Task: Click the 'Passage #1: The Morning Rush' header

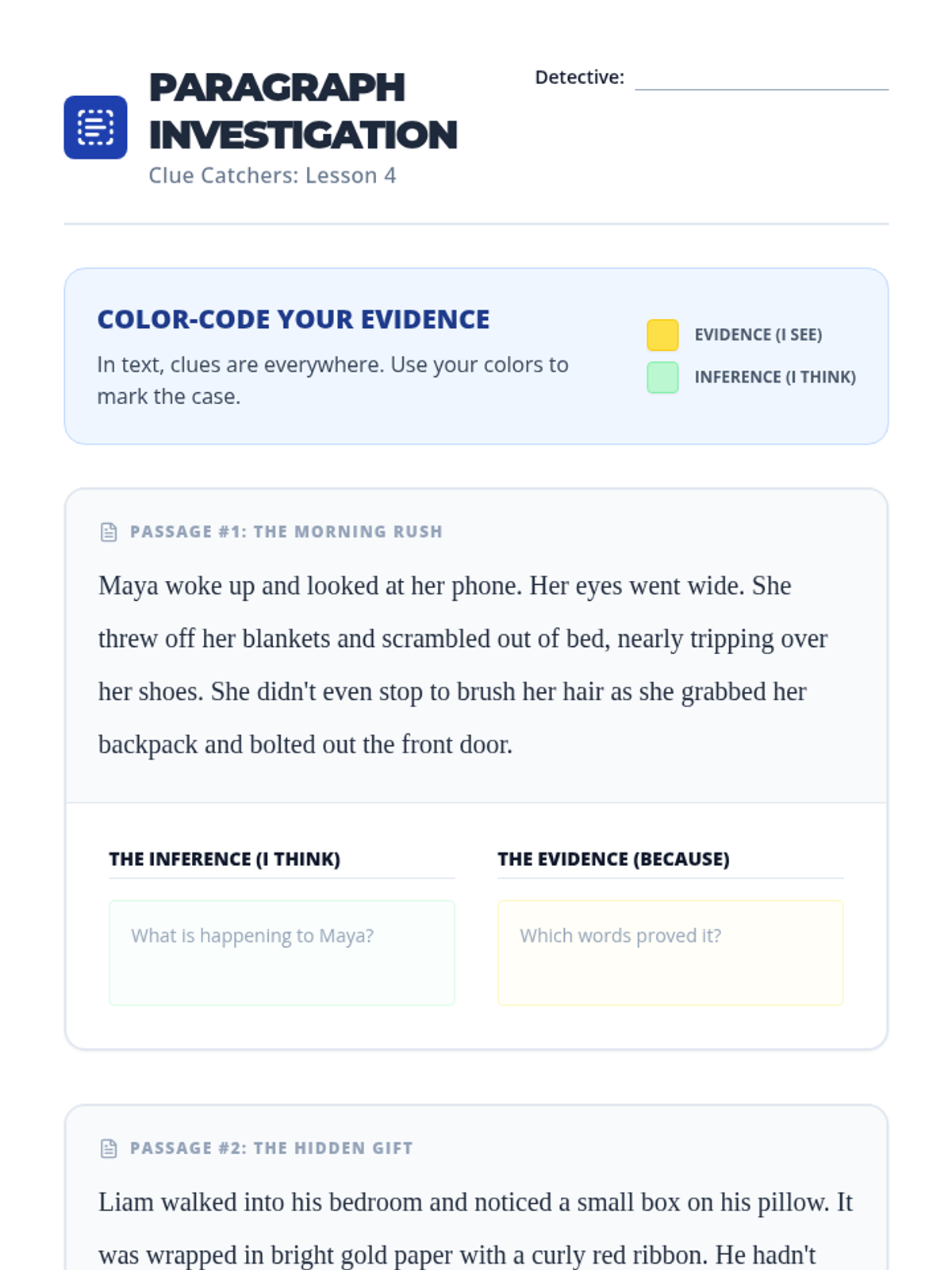Action: (x=286, y=532)
